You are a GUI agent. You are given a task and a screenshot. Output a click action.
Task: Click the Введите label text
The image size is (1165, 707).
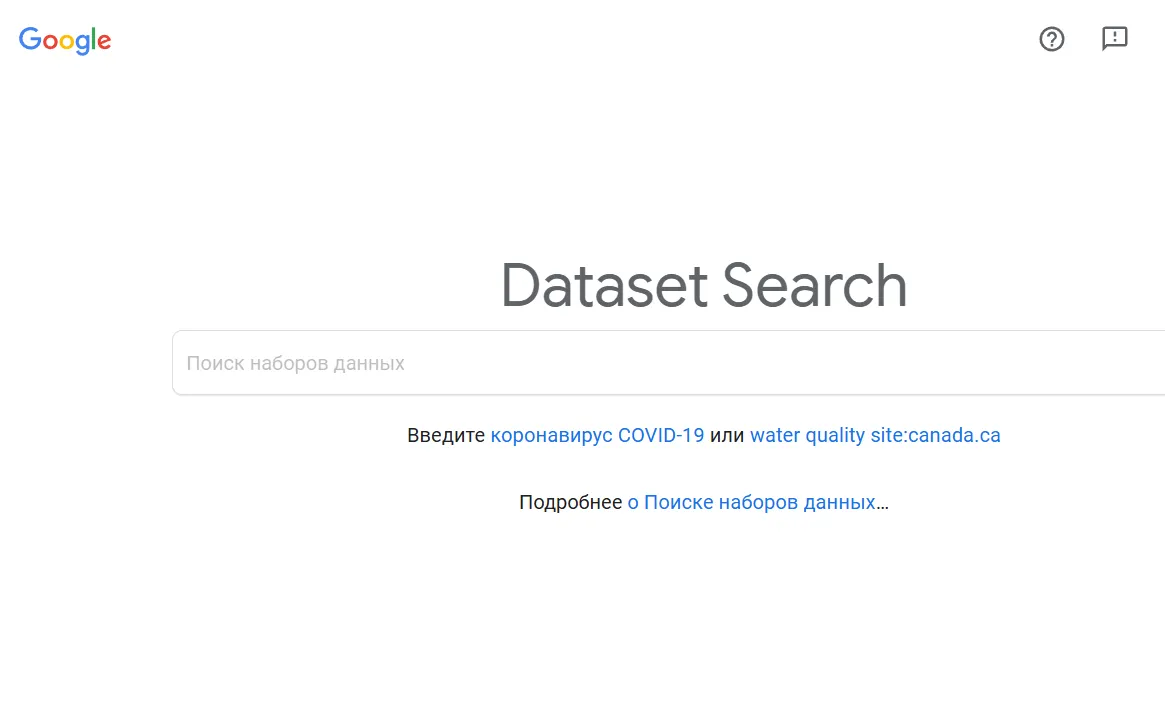(446, 435)
